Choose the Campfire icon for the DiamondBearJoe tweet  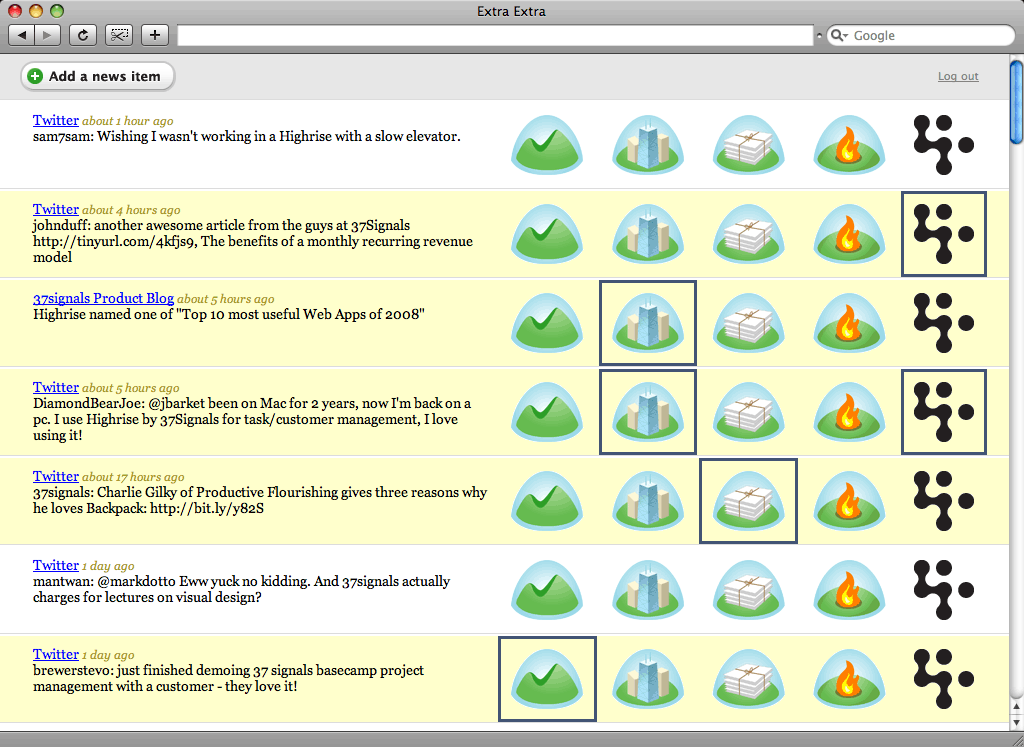849,411
